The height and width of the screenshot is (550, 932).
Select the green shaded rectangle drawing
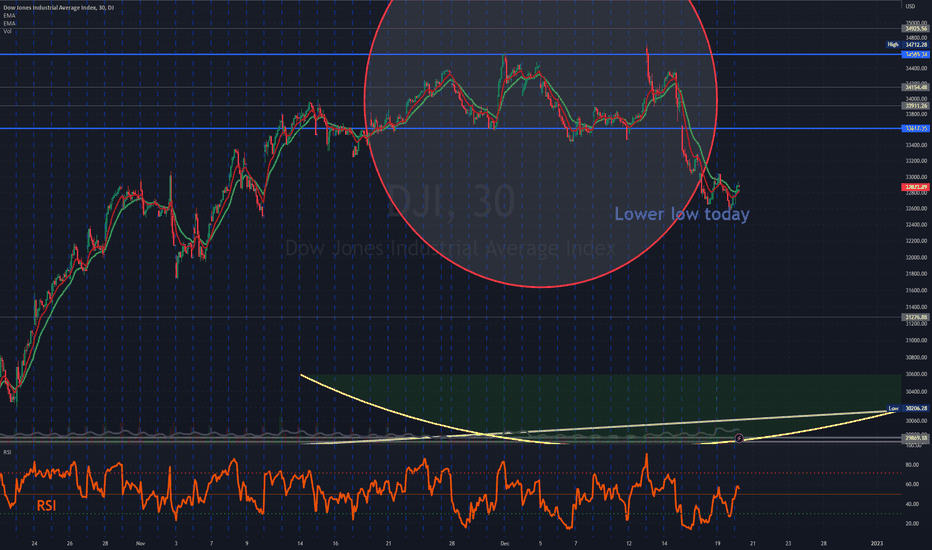(x=602, y=408)
